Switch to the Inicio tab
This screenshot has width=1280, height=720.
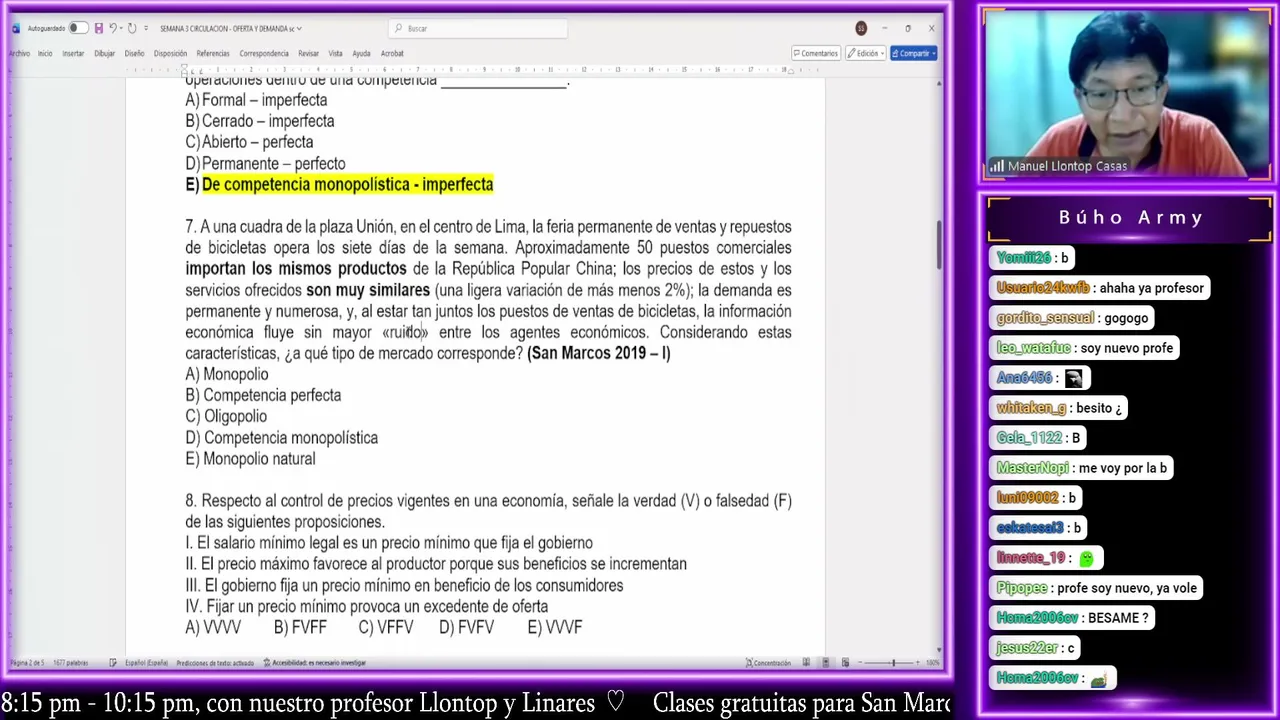(45, 53)
